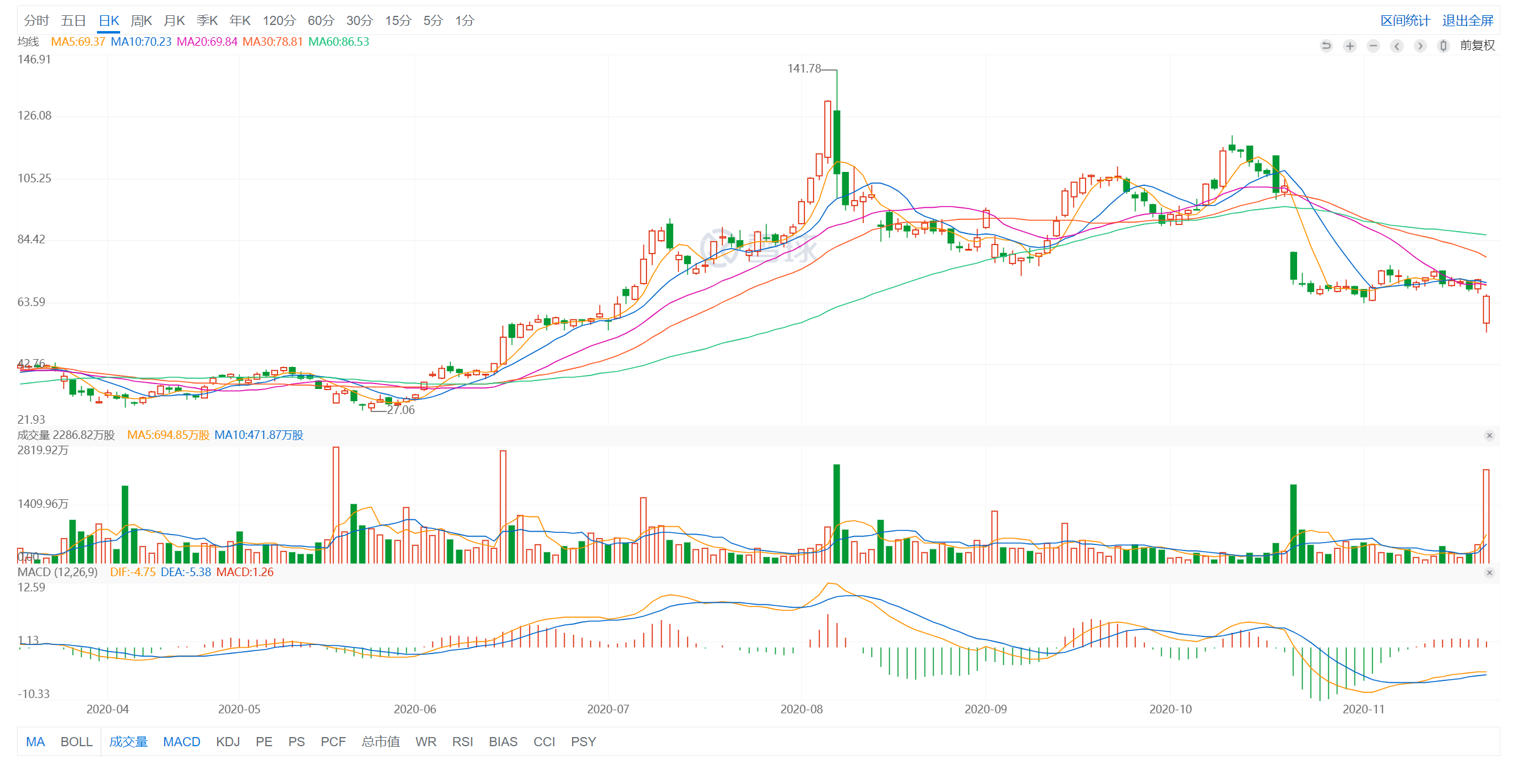
Task: Switch to 分时 intraday tab
Action: coord(36,21)
